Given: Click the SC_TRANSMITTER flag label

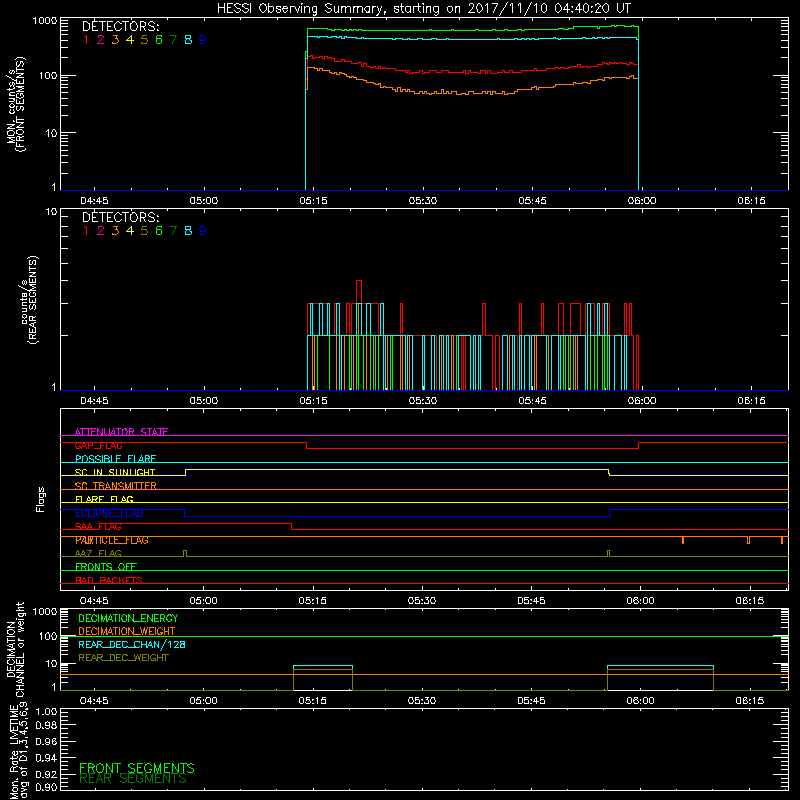Looking at the screenshot, I should pos(116,486).
